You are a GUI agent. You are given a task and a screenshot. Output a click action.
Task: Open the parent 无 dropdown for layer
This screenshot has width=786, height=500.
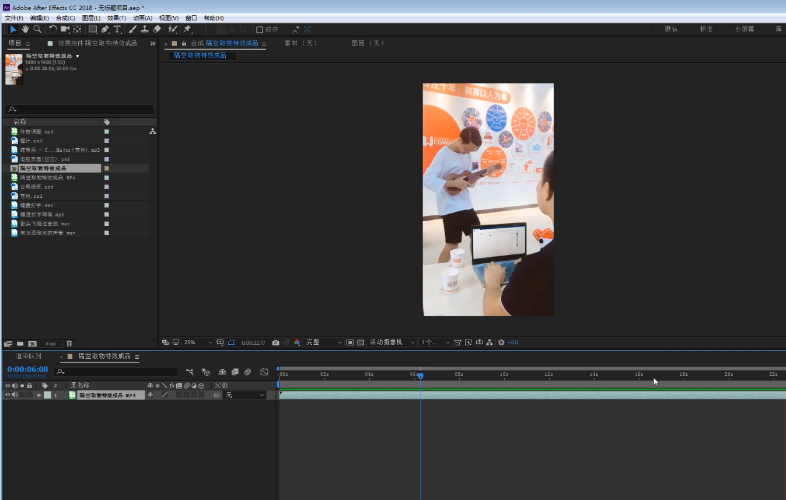click(x=244, y=395)
